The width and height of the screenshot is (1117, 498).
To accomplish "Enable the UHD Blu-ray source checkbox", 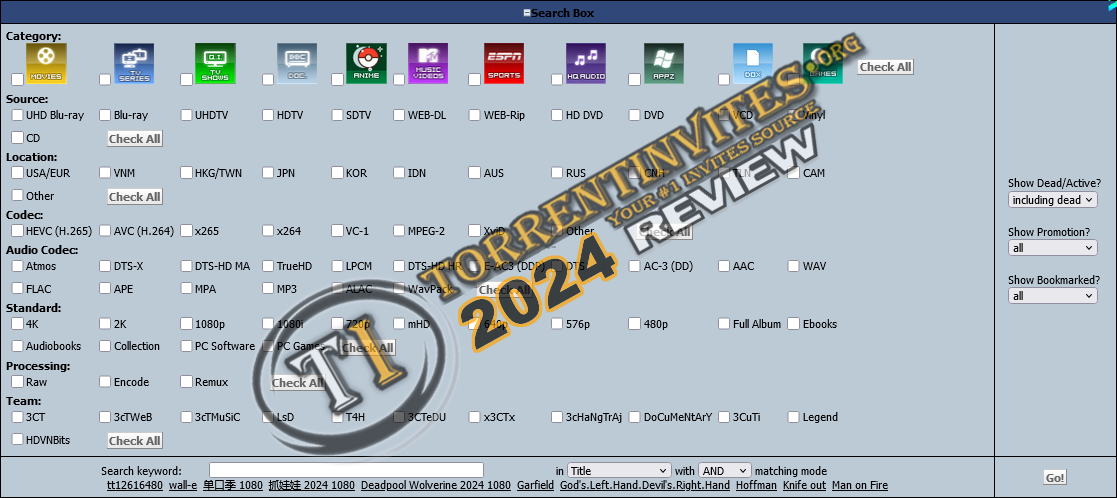I will [18, 116].
